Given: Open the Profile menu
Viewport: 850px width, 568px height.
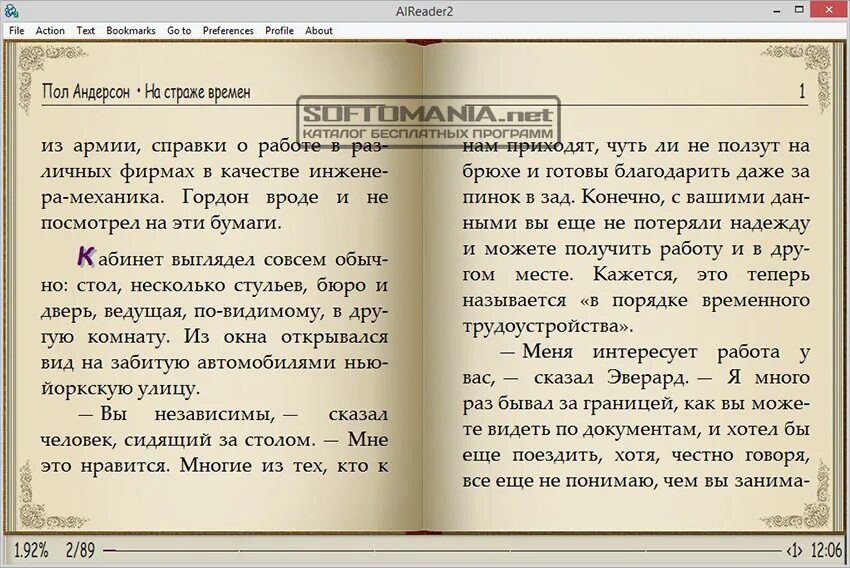Looking at the screenshot, I should coord(279,31).
